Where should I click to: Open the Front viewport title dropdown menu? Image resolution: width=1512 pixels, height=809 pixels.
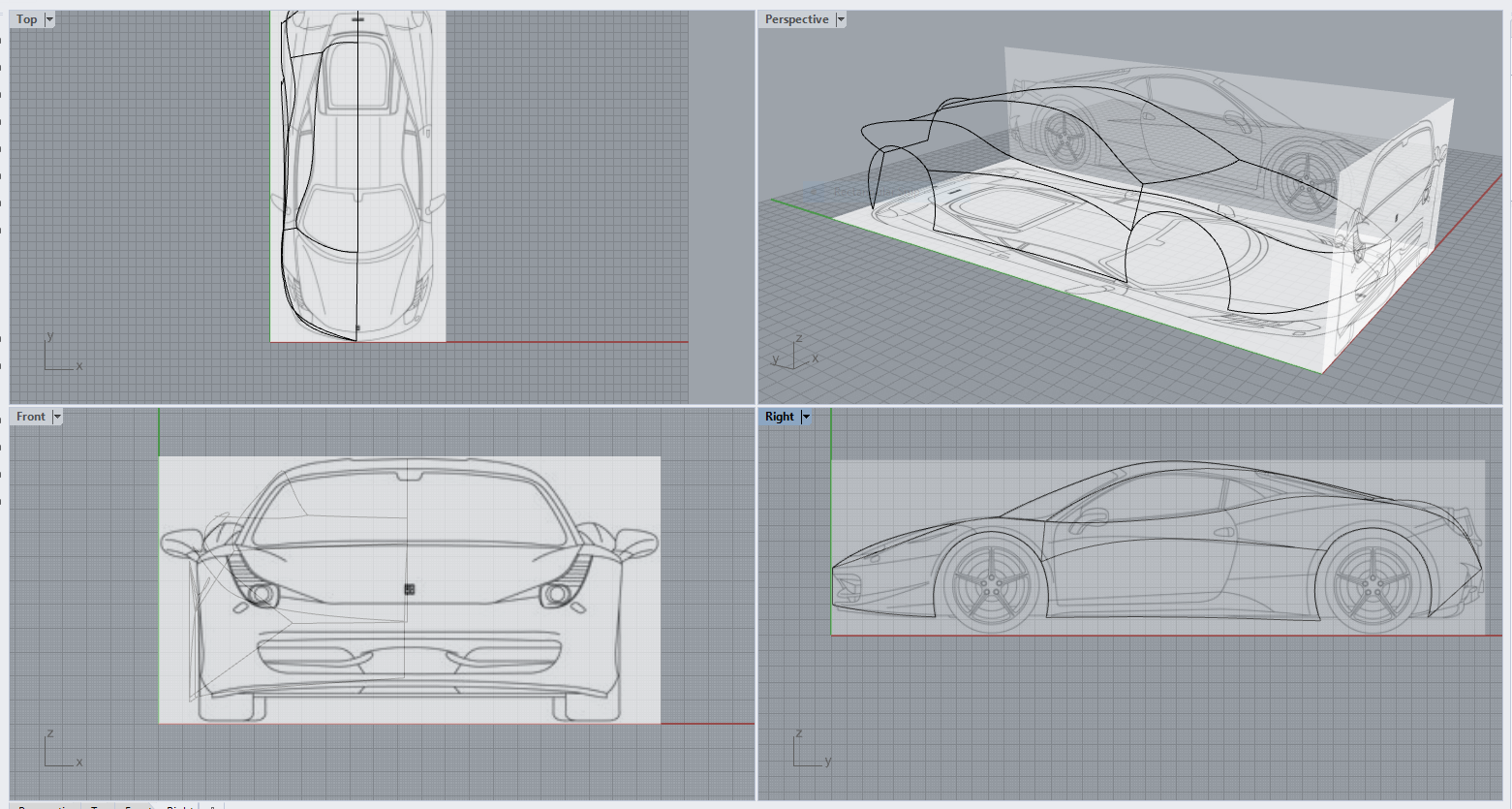pos(58,416)
